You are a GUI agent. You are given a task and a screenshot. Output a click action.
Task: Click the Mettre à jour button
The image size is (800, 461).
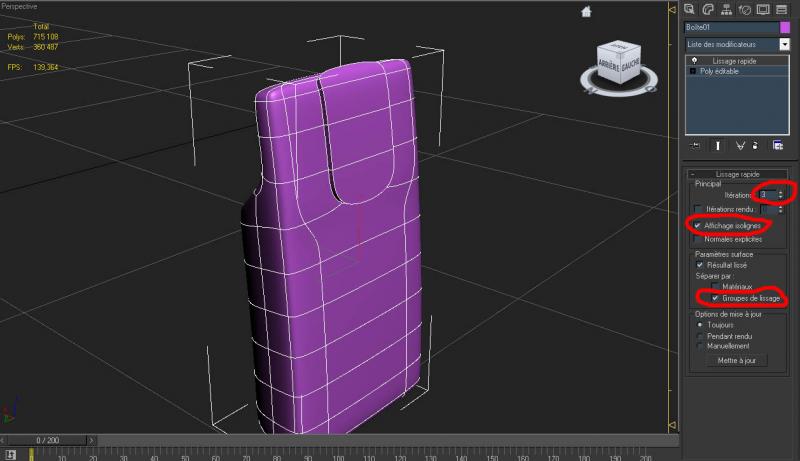coord(736,360)
